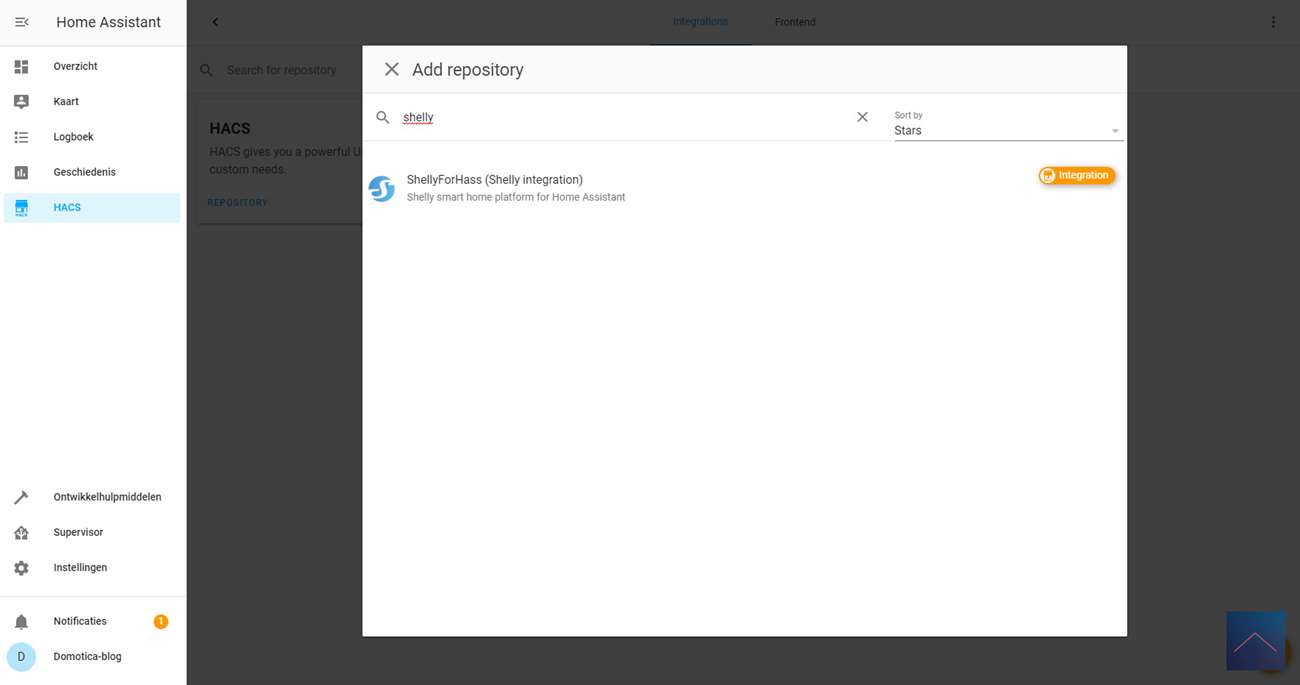Open Instellingen in the sidebar
Image resolution: width=1300 pixels, height=685 pixels.
(x=92, y=567)
